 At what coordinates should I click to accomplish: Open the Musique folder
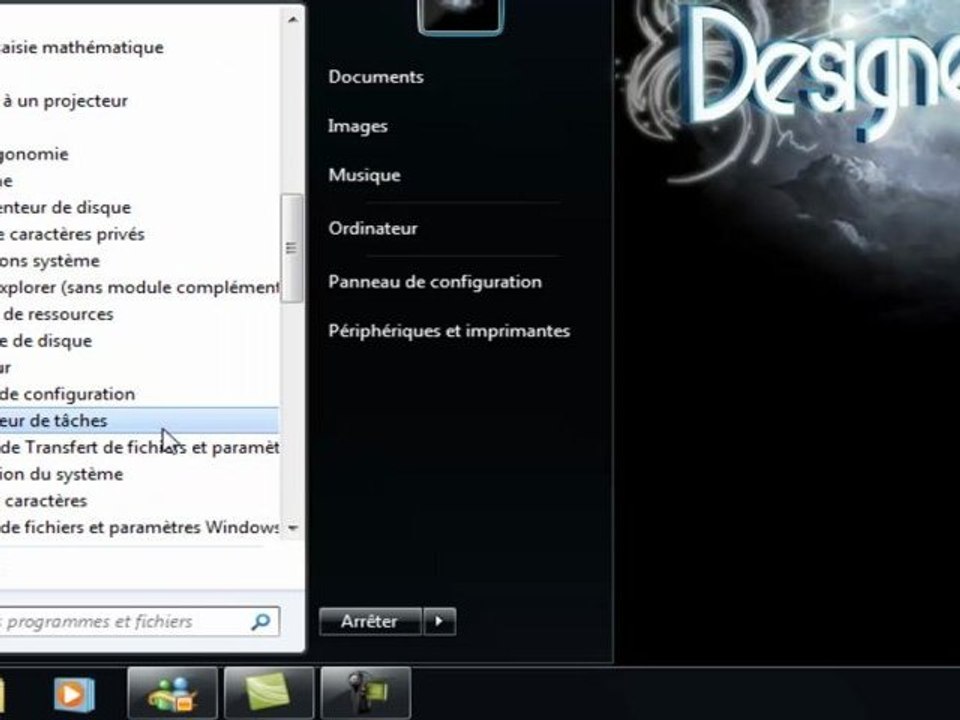[364, 175]
